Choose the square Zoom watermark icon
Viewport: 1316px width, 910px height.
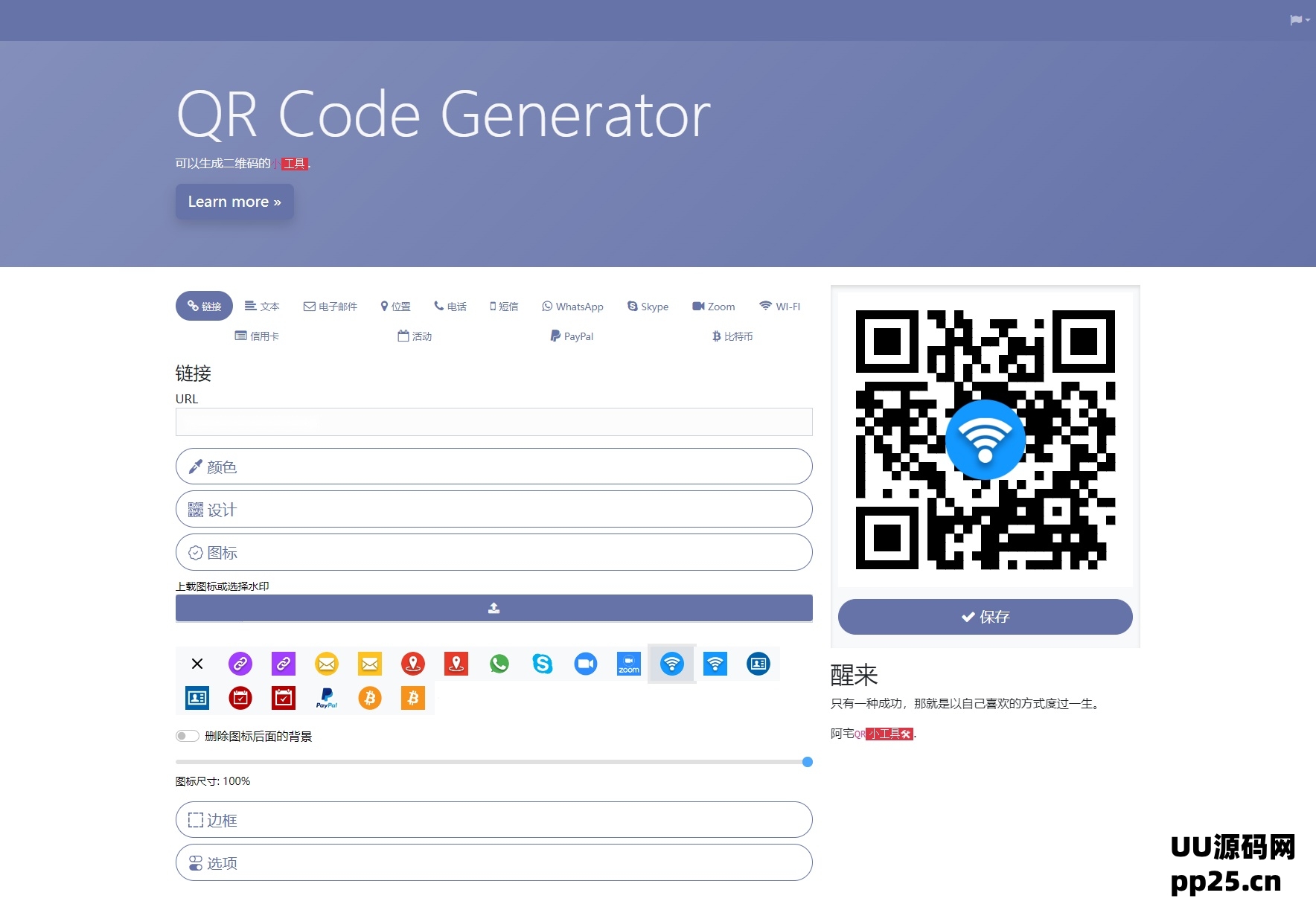pyautogui.click(x=629, y=664)
